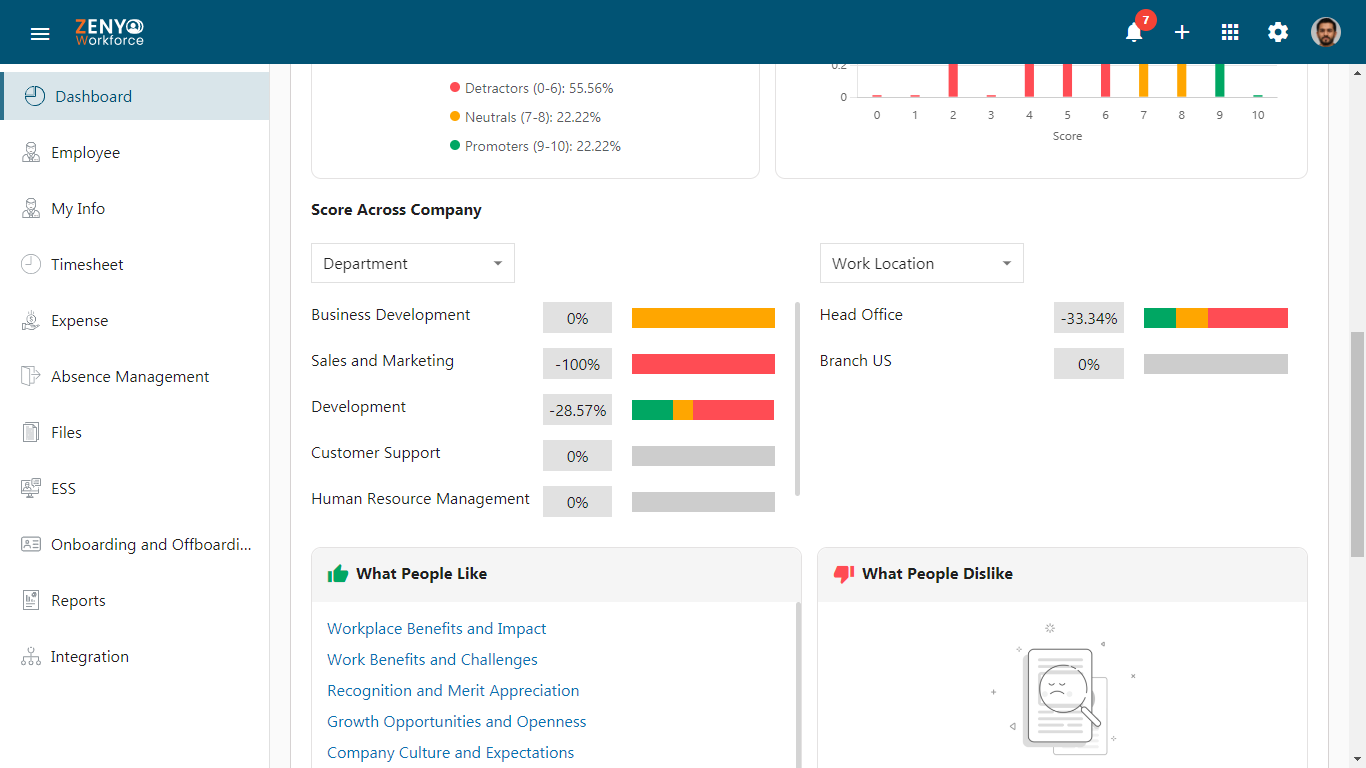Click Head Office -33.34% score value
The width and height of the screenshot is (1366, 768).
[x=1089, y=318]
